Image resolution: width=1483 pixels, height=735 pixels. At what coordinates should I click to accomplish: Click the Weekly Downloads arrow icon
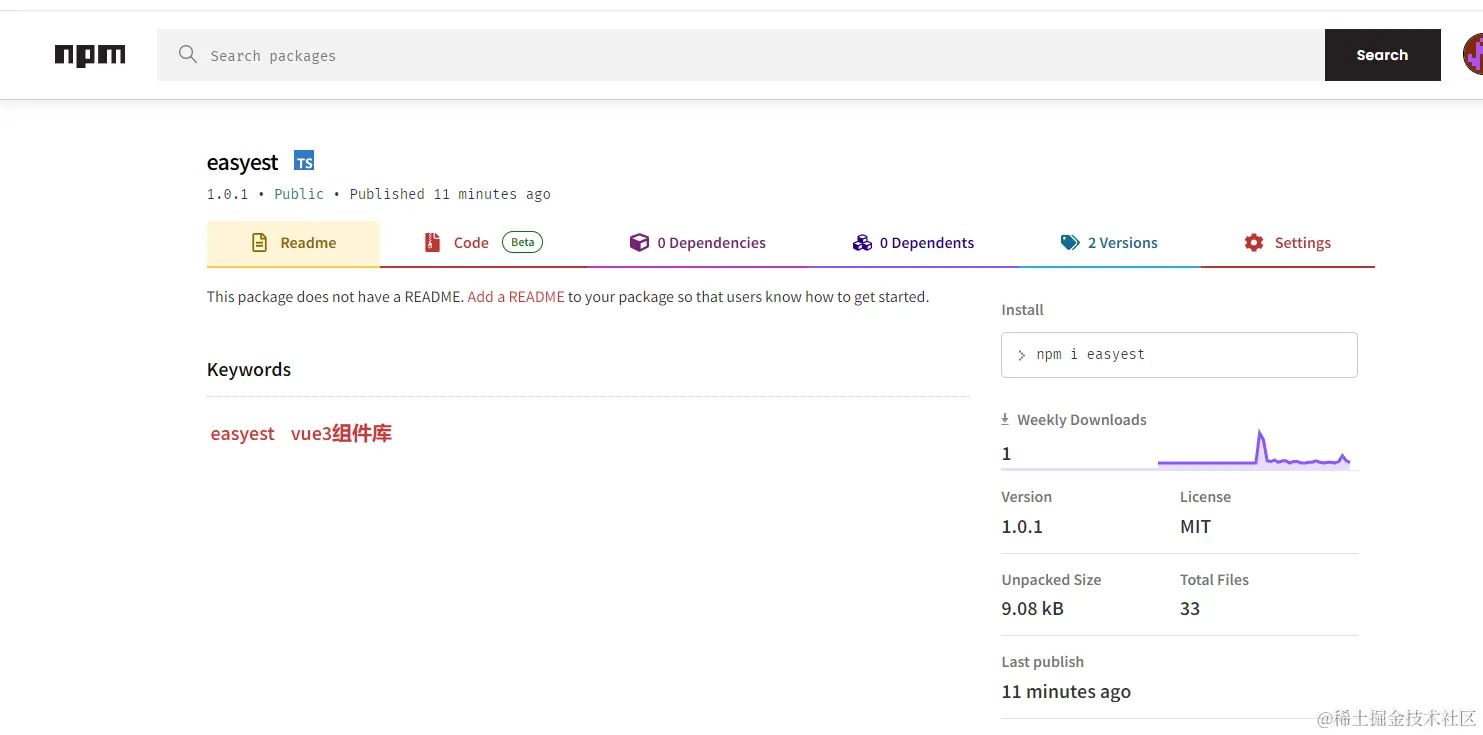click(1005, 419)
